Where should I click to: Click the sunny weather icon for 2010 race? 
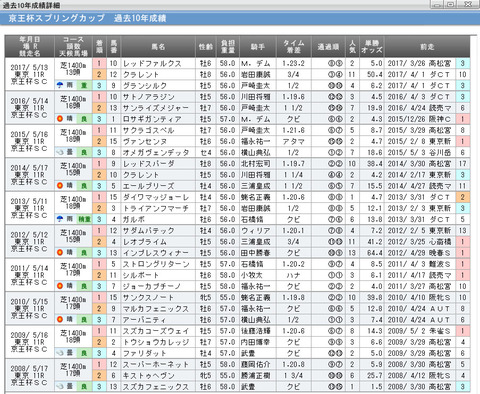60,319
